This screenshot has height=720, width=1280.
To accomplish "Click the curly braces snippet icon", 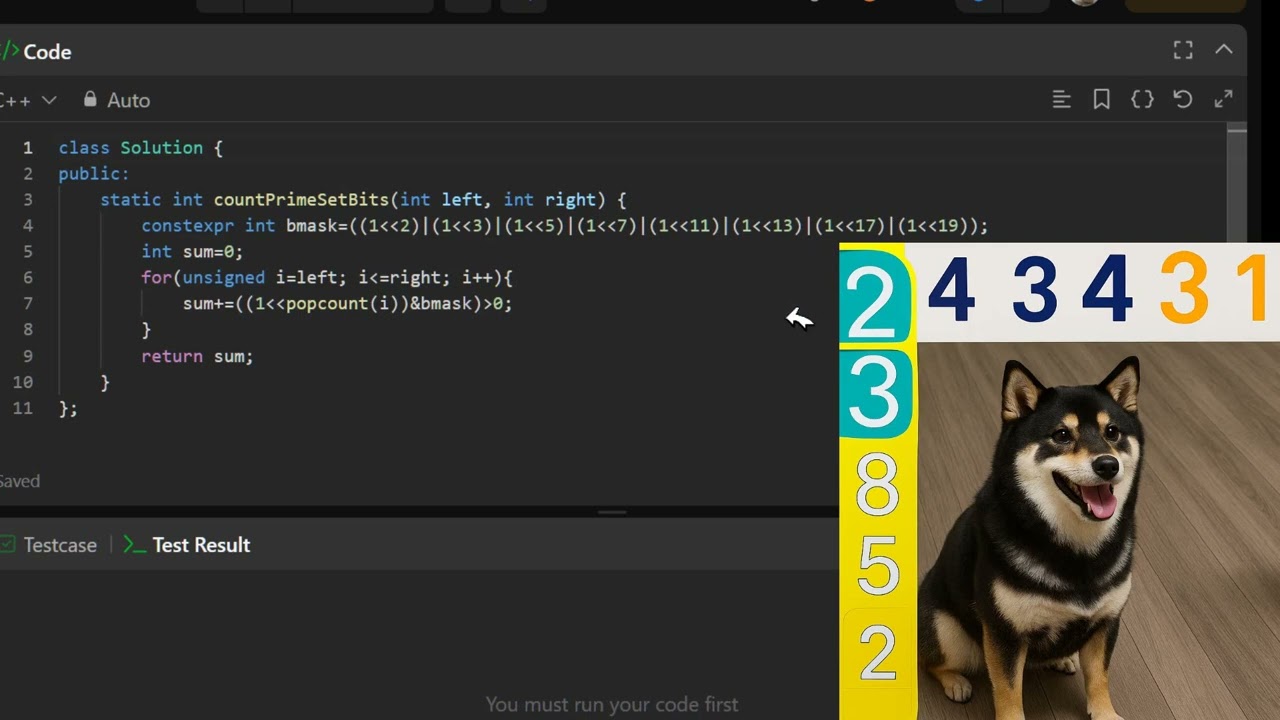I will click(x=1142, y=99).
